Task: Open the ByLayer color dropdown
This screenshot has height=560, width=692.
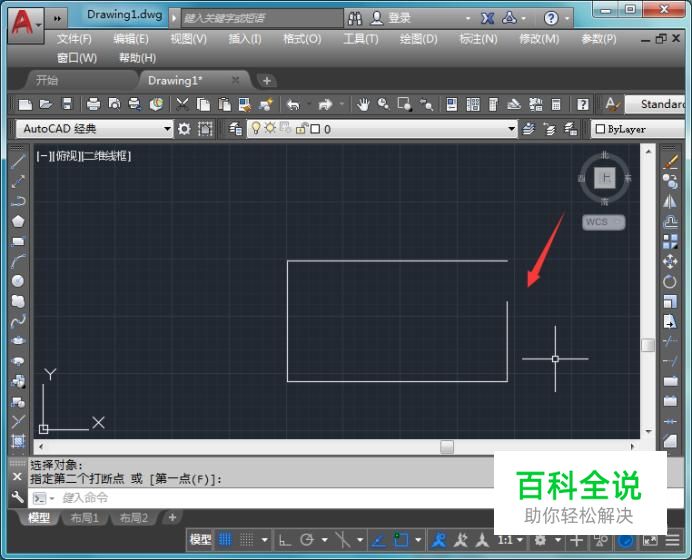Action: [x=637, y=129]
